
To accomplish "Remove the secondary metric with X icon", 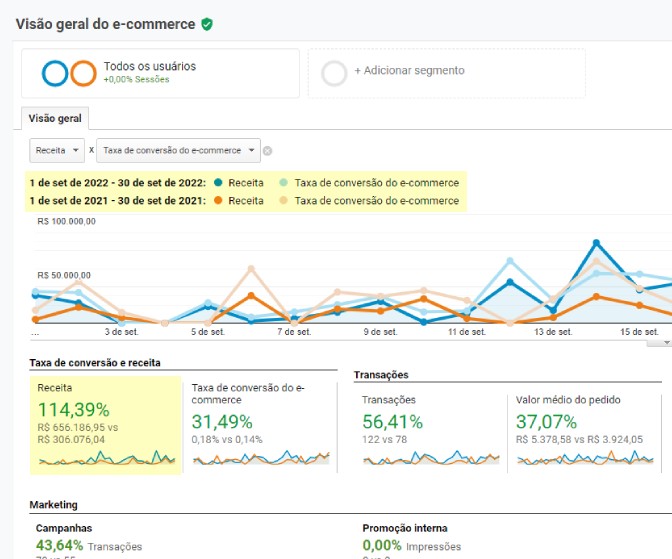I will coord(267,151).
